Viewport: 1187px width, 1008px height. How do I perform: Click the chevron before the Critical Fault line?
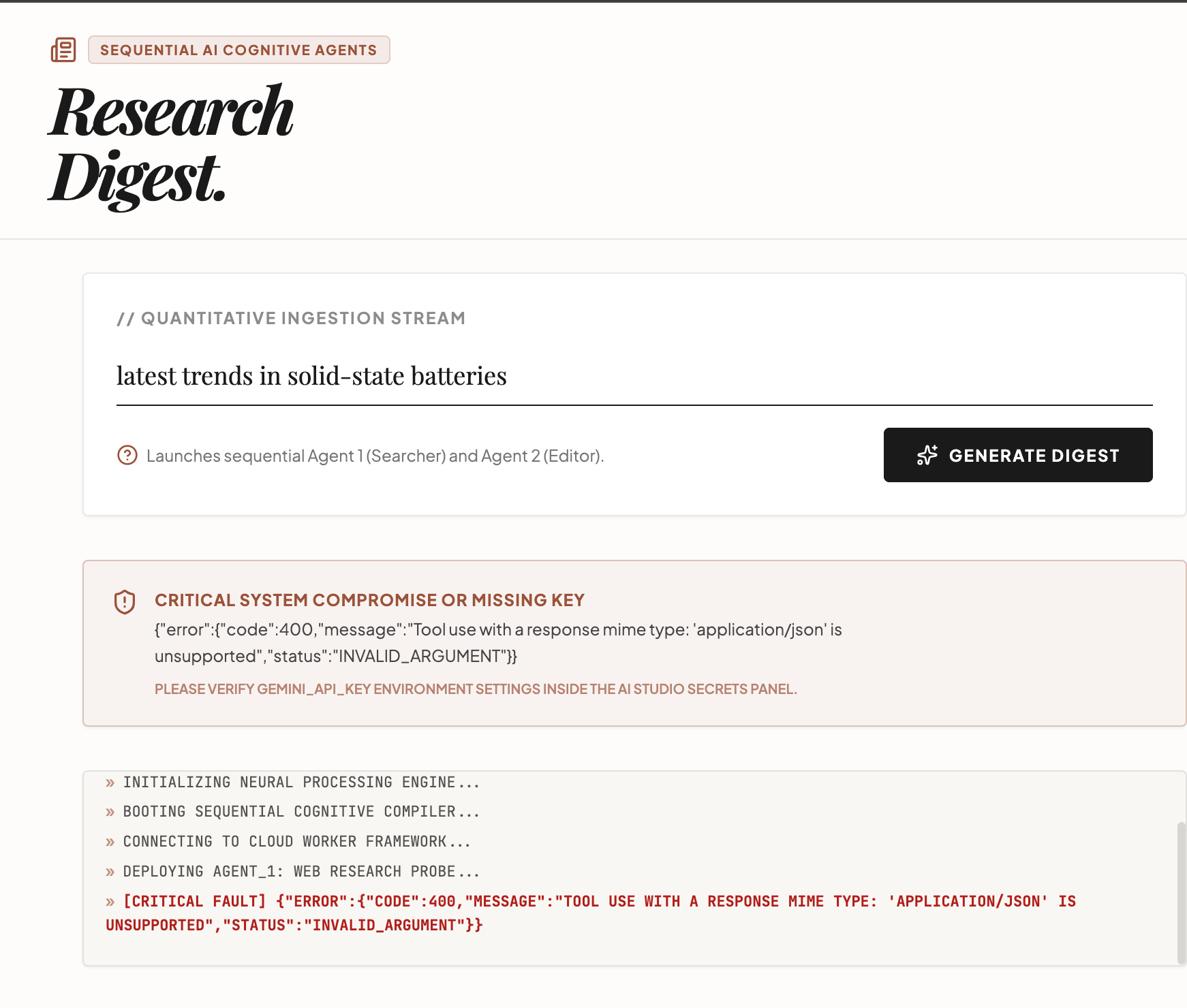coord(110,902)
